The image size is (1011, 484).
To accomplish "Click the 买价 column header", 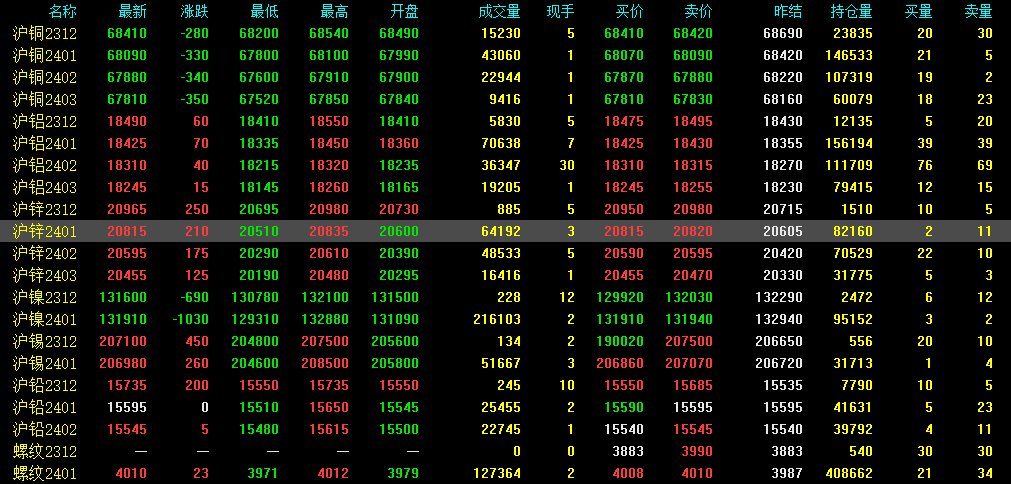I will (629, 11).
